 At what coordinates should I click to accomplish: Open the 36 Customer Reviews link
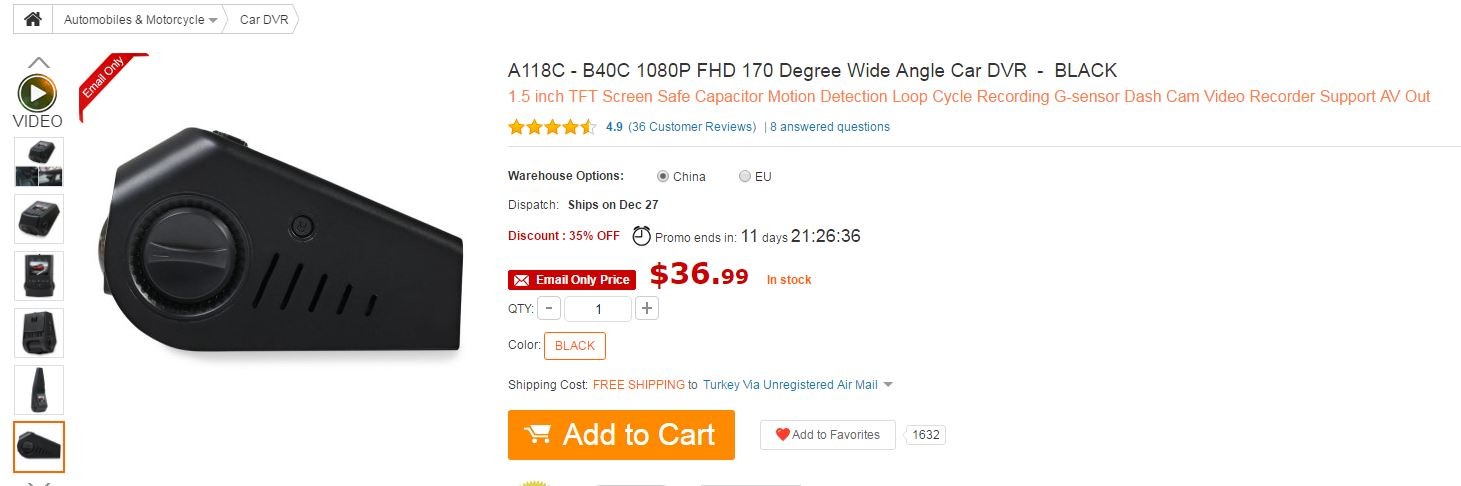tap(692, 127)
